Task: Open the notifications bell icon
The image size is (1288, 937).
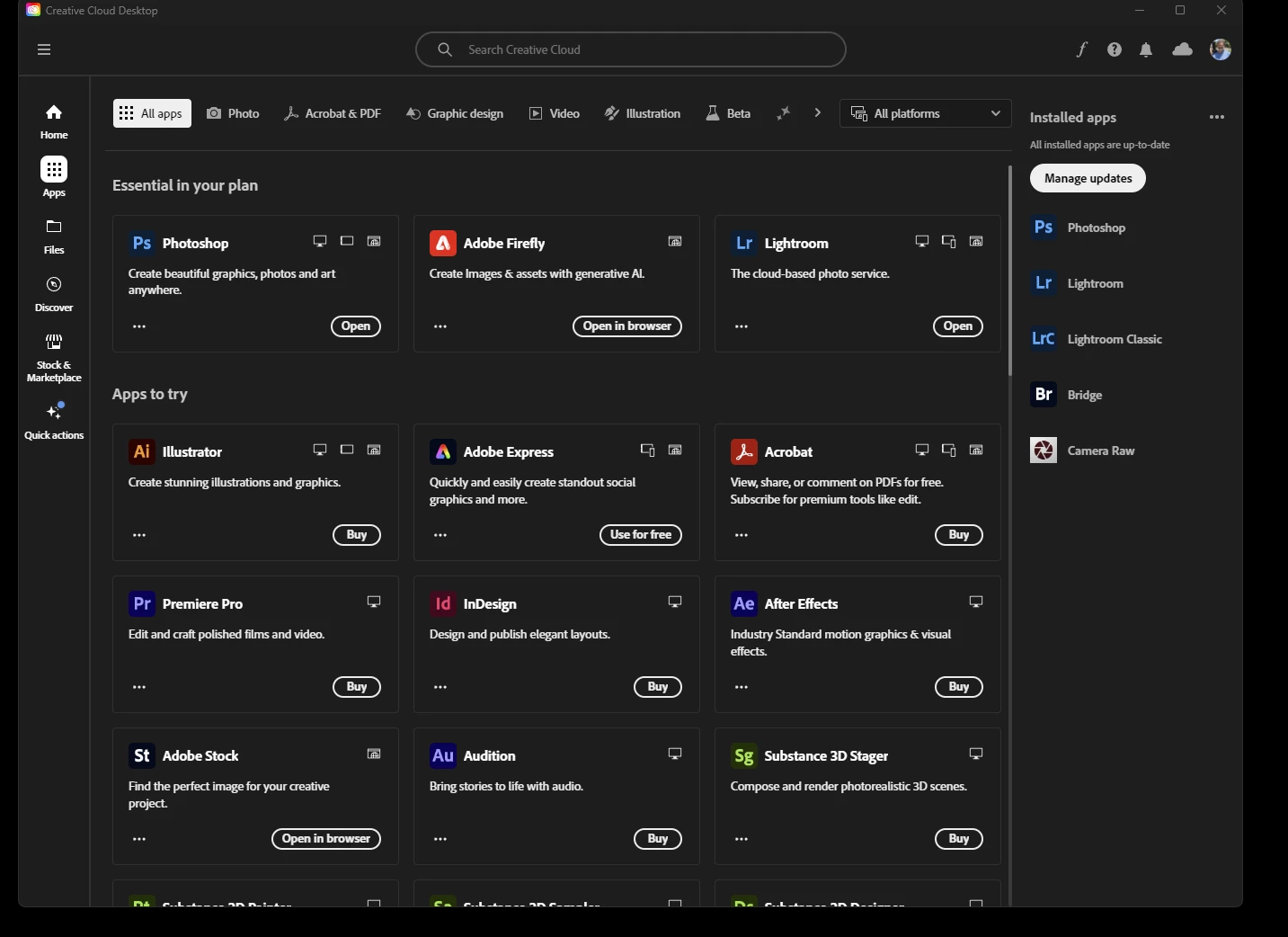Action: coord(1146,49)
